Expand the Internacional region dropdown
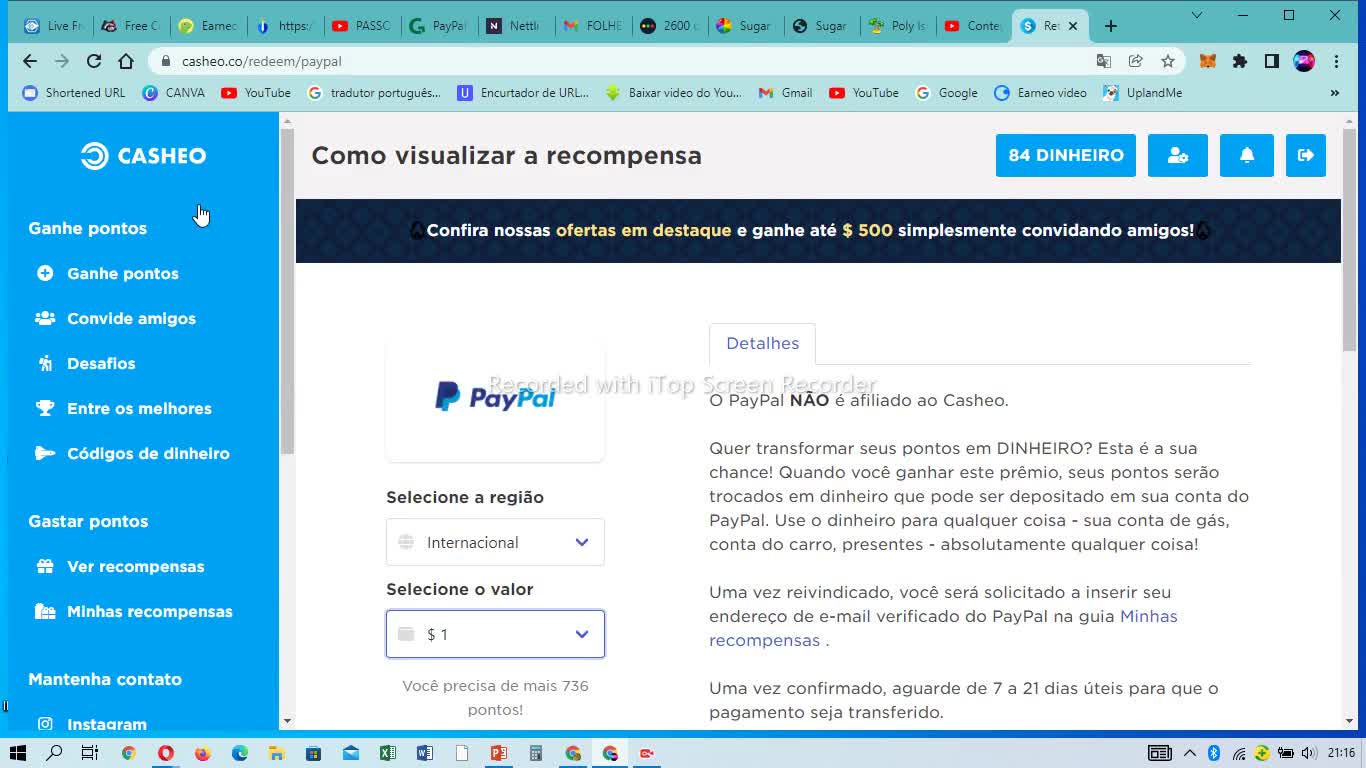 [x=495, y=542]
